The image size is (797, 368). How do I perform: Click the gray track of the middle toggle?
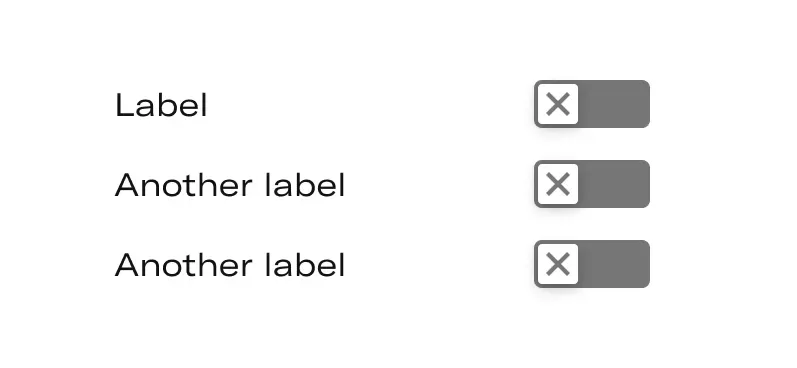pyautogui.click(x=614, y=184)
